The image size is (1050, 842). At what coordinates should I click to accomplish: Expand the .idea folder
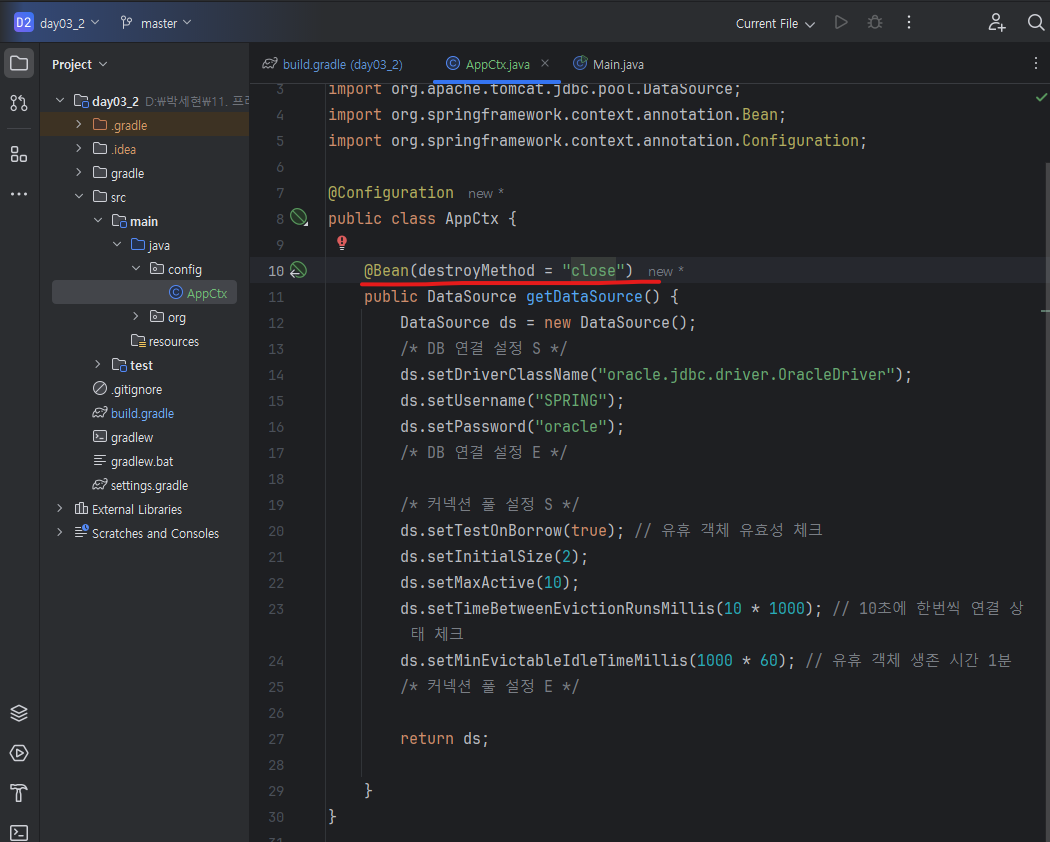[79, 149]
